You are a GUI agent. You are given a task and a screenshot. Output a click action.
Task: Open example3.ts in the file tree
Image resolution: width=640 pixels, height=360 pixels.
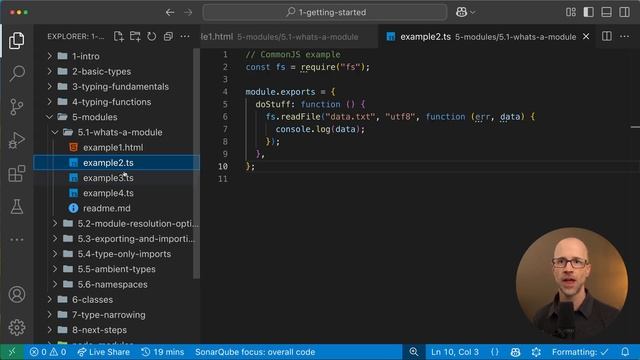tap(116, 178)
